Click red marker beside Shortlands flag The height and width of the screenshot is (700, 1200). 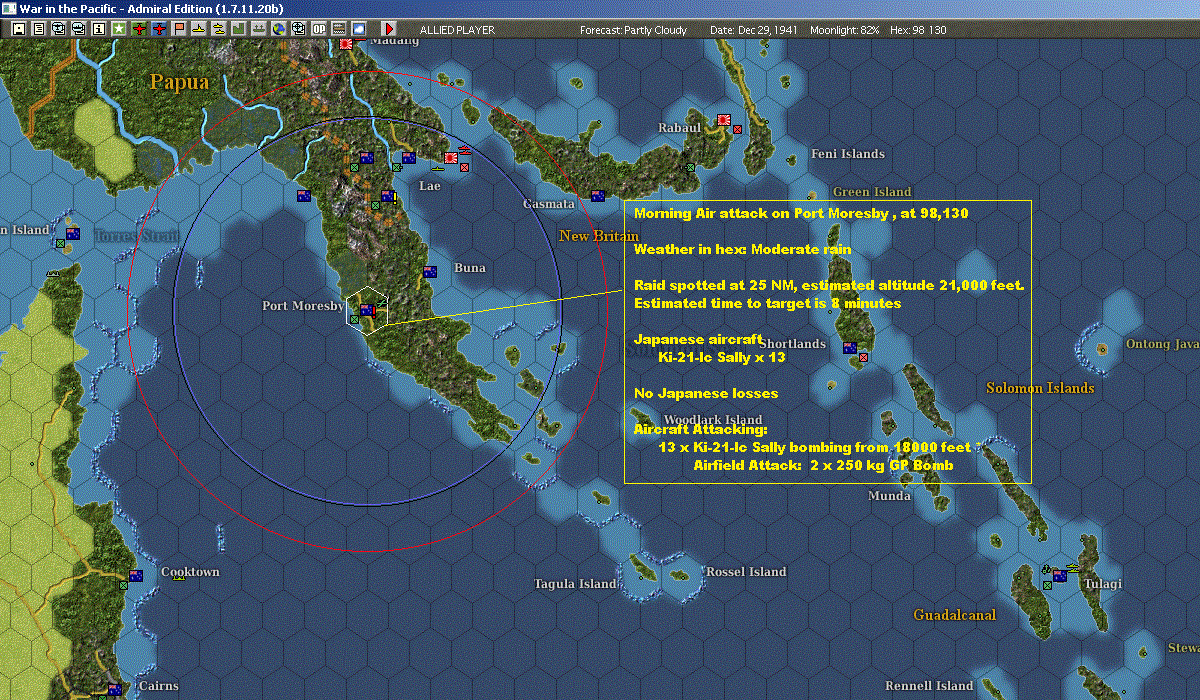coord(863,356)
